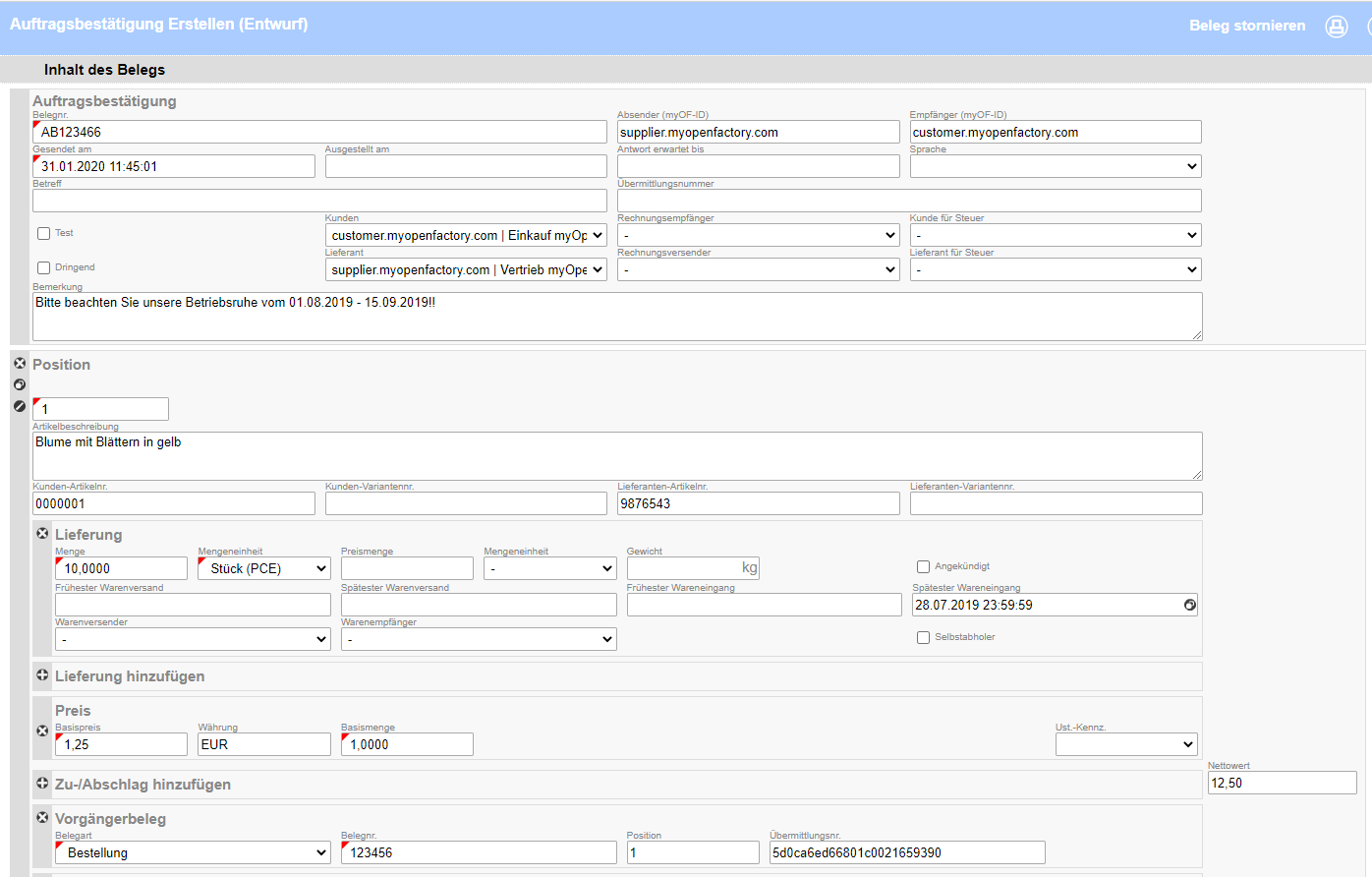The width and height of the screenshot is (1372, 877).
Task: Click the plus icon beside Zu-/Abschlag hinzufügen
Action: (x=42, y=784)
